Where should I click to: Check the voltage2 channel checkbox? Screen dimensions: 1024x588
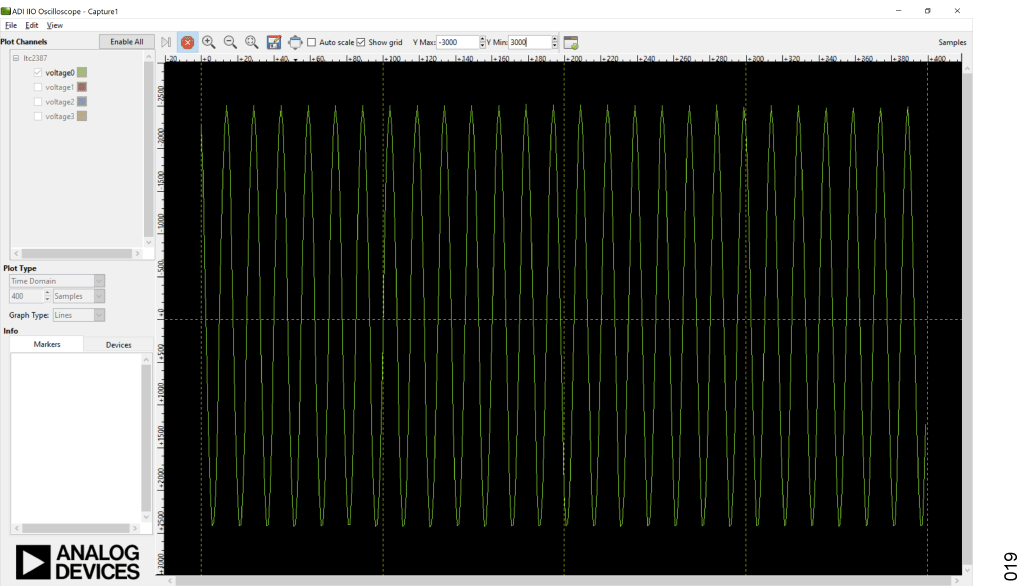[38, 102]
